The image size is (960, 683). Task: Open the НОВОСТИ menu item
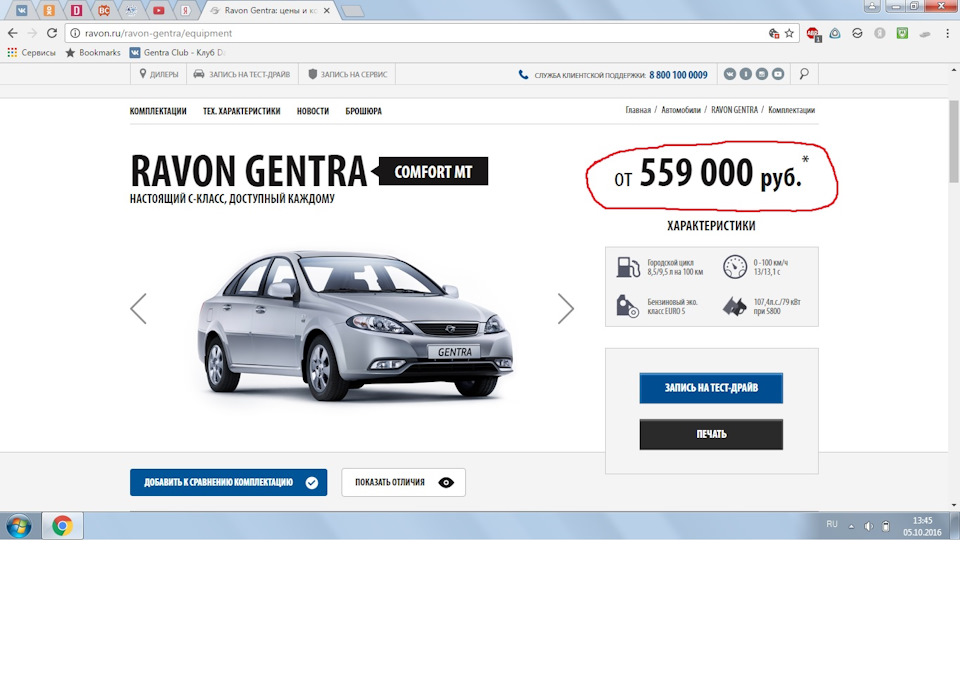pos(313,111)
